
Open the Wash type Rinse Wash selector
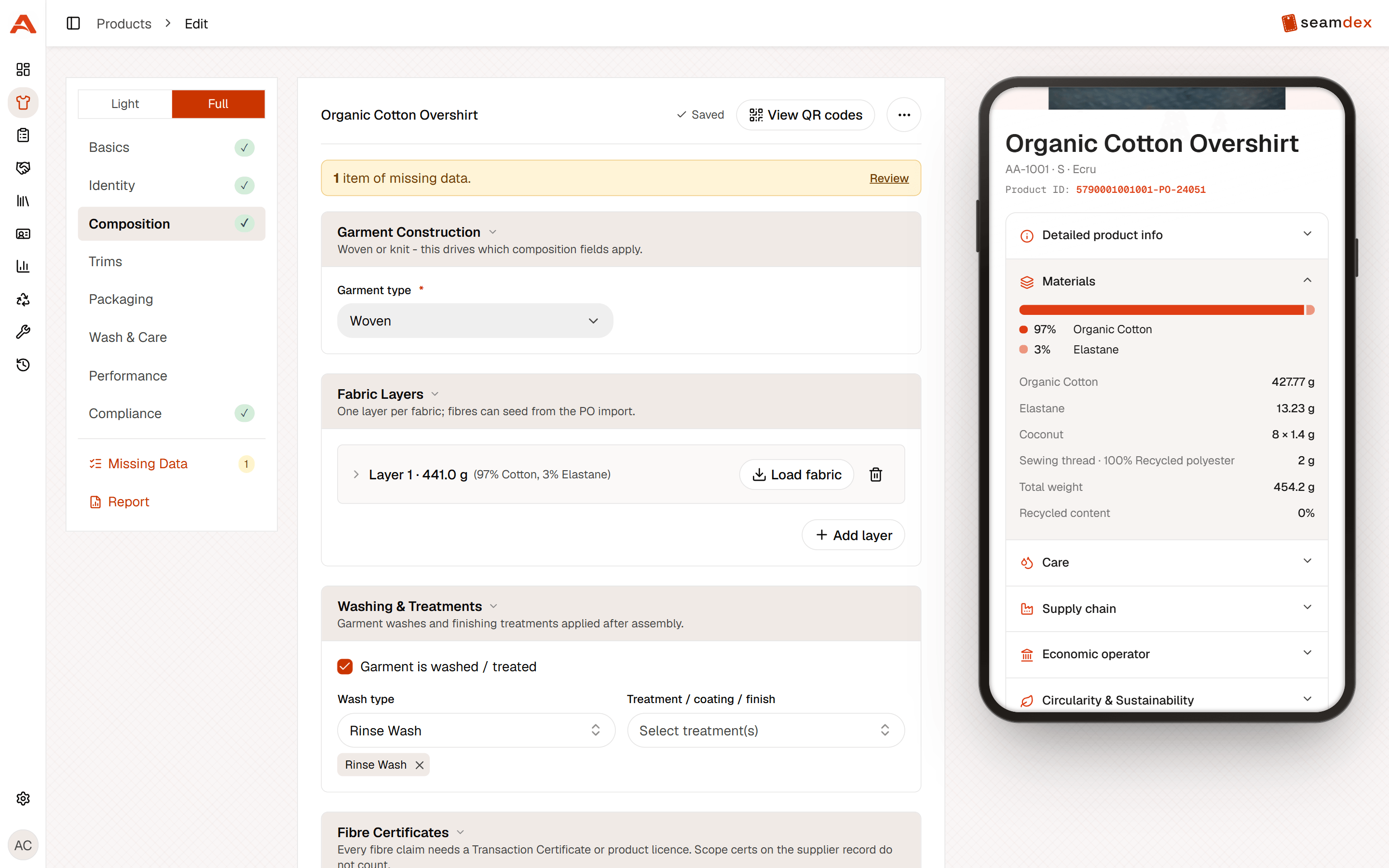pos(476,730)
